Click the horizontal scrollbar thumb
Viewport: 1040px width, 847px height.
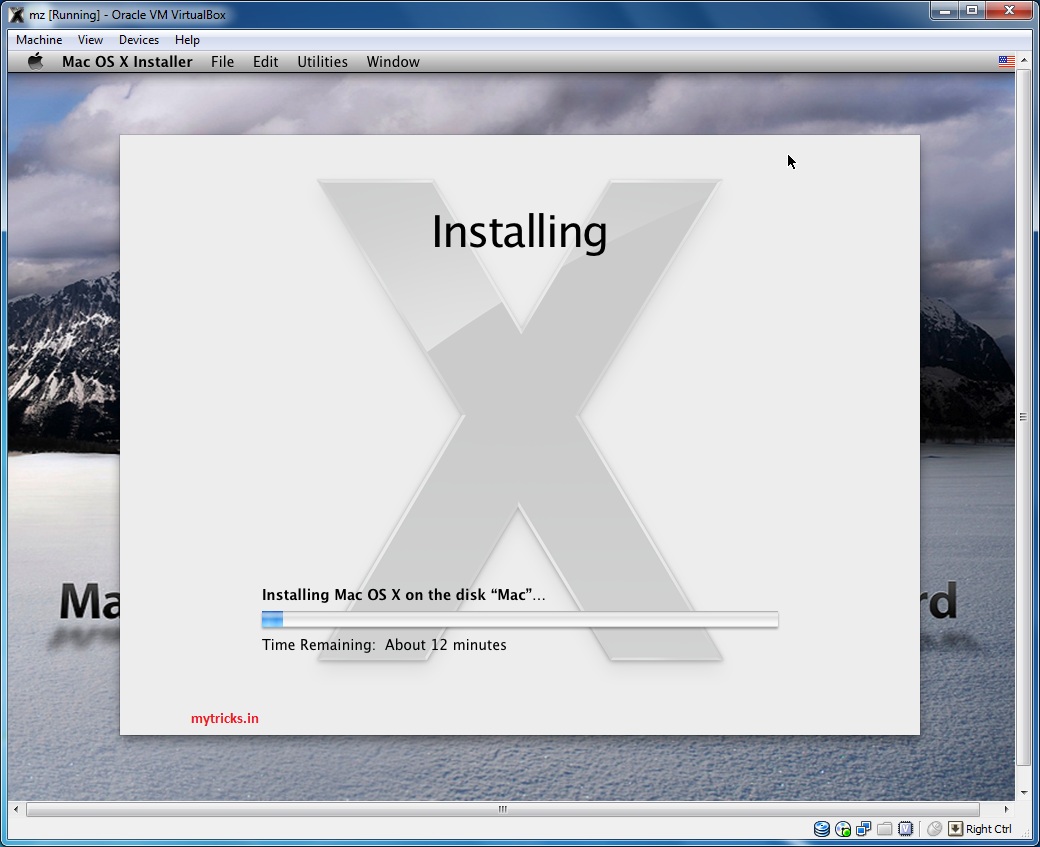point(503,809)
